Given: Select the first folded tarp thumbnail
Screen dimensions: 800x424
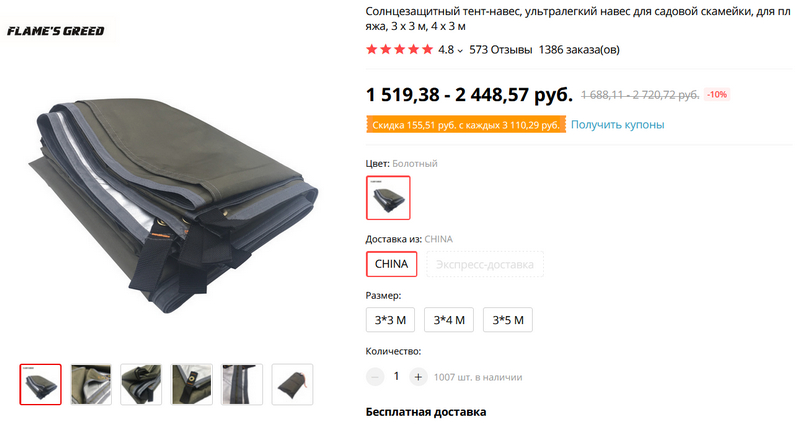Looking at the screenshot, I should coord(41,384).
